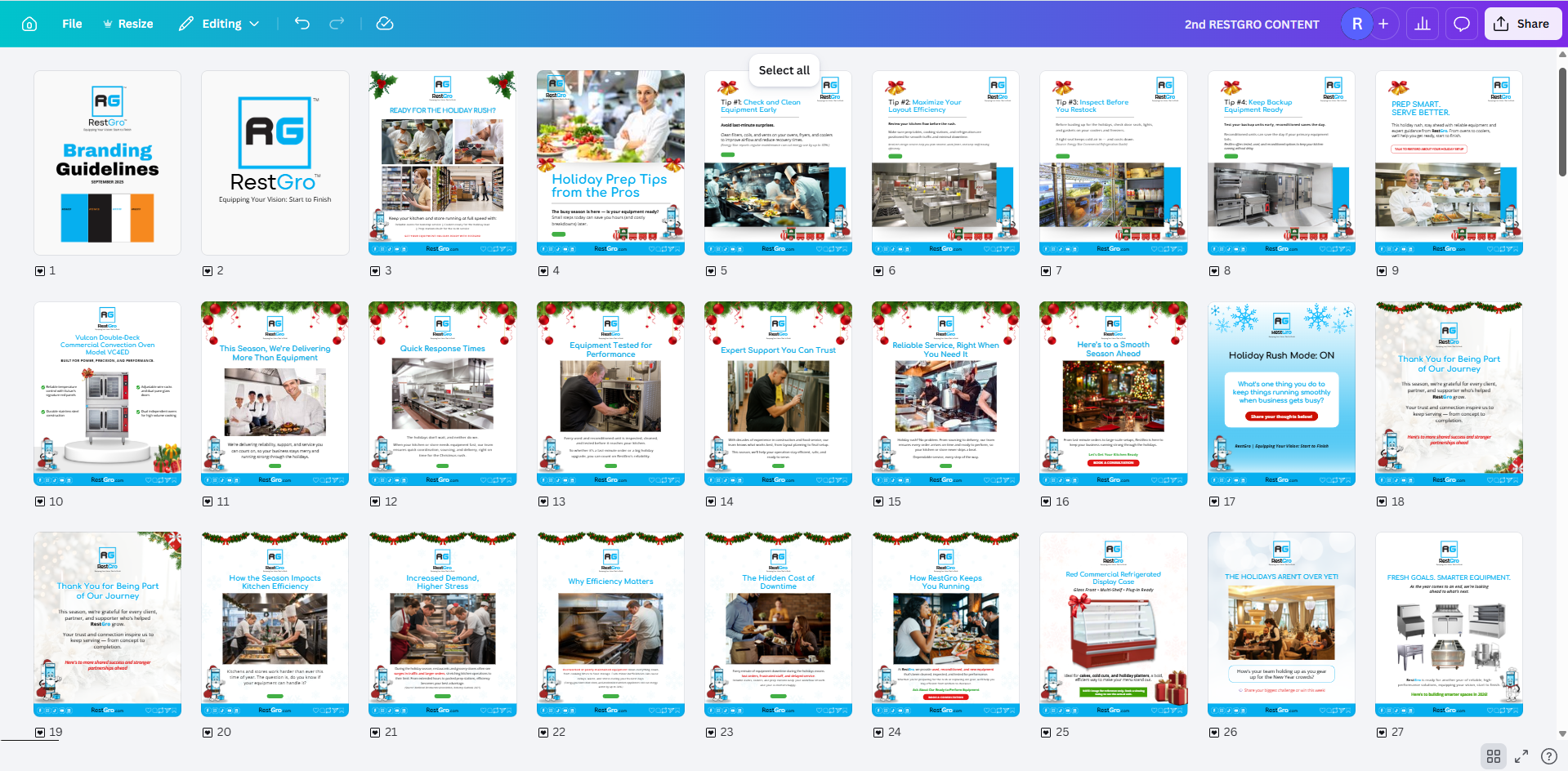Select the Increased Demand, Higher Stress page
This screenshot has height=771, width=1568.
(x=443, y=625)
